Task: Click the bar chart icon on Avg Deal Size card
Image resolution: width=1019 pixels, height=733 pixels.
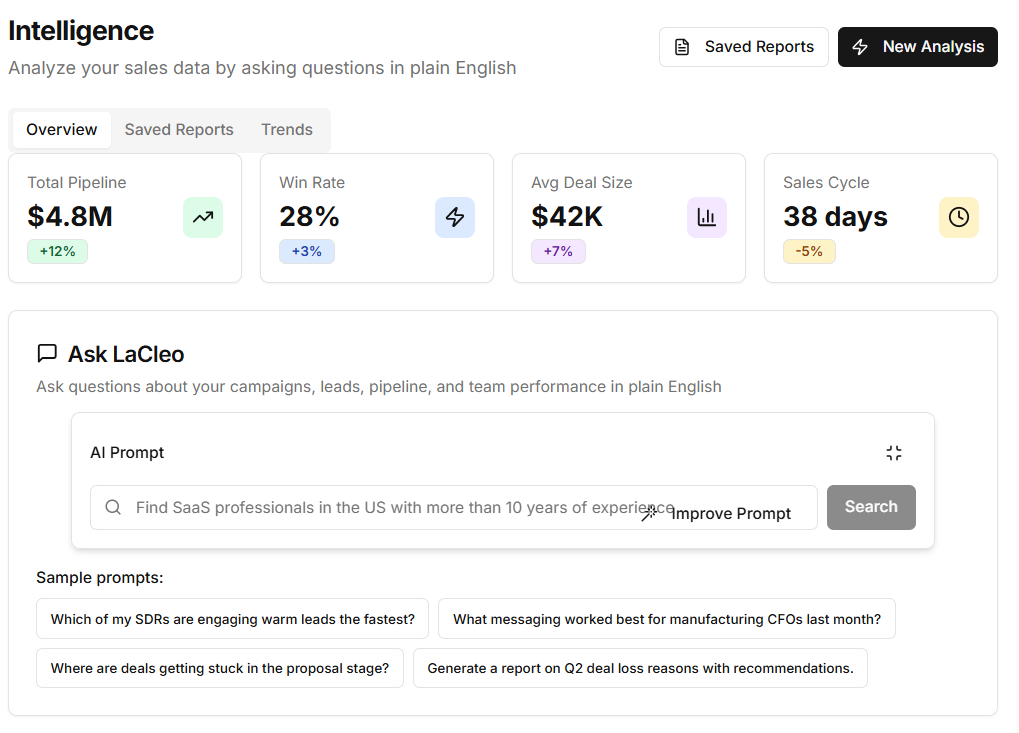Action: pos(707,217)
